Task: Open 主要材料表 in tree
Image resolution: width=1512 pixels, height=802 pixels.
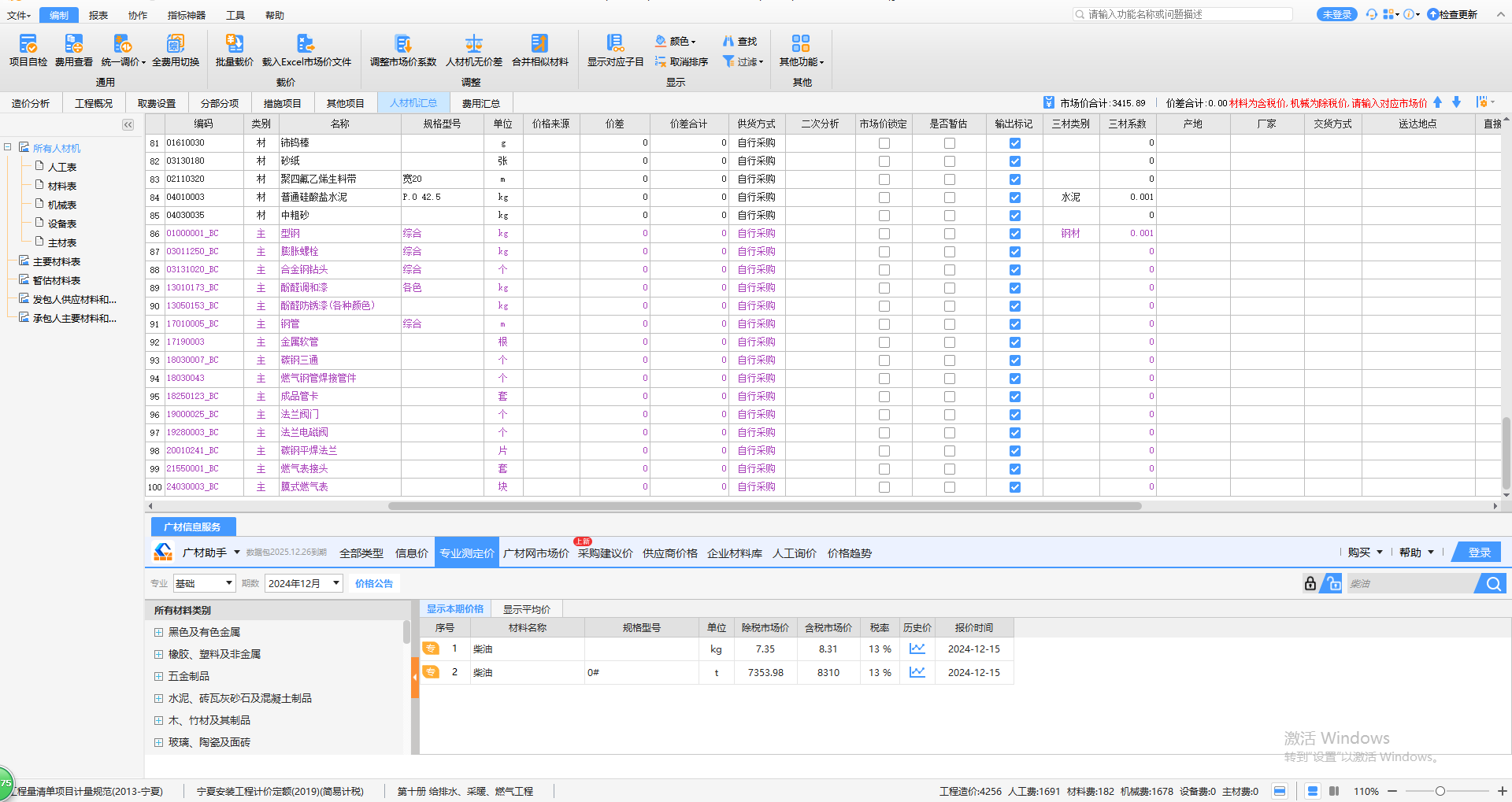Action: coord(57,261)
